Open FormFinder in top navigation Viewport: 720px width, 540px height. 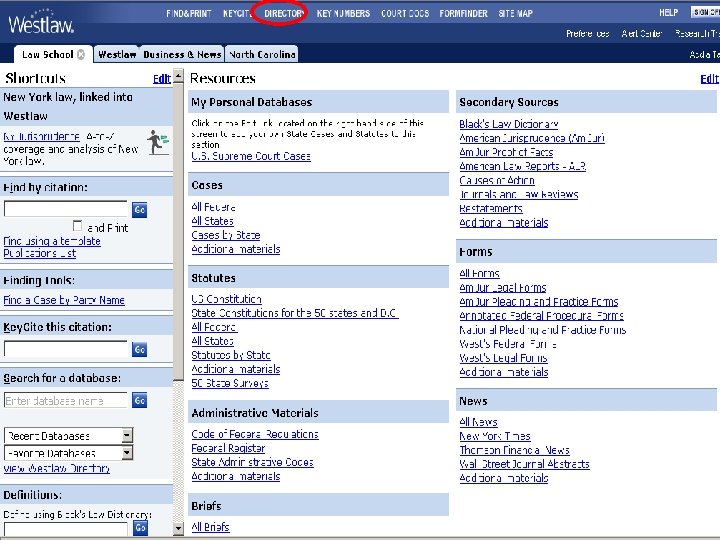pyautogui.click(x=463, y=13)
